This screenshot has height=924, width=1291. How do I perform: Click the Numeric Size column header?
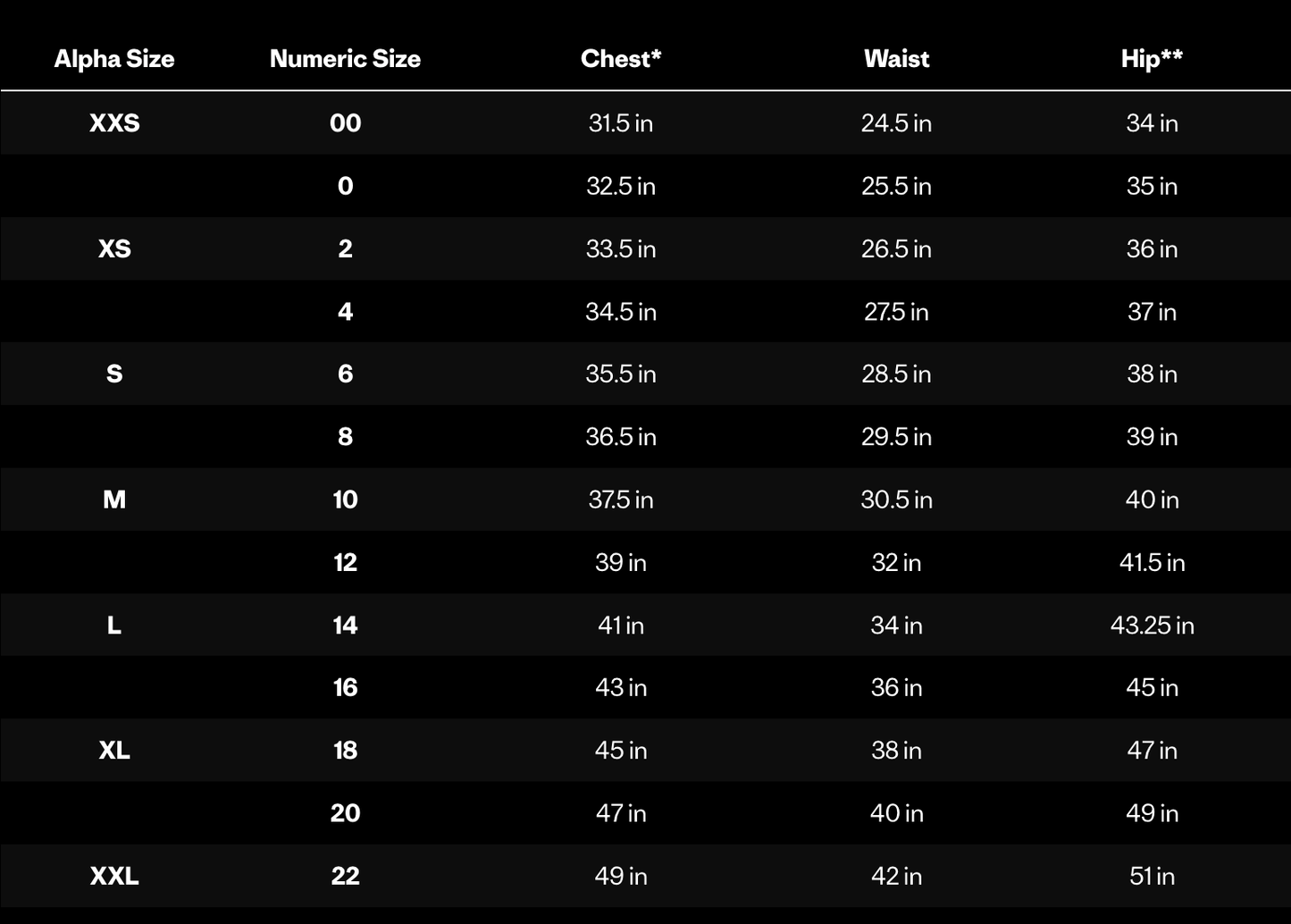(x=345, y=59)
